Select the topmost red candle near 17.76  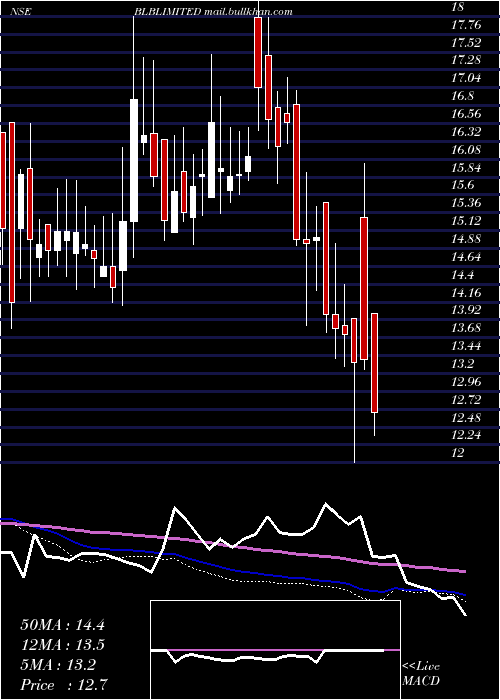pos(258,52)
